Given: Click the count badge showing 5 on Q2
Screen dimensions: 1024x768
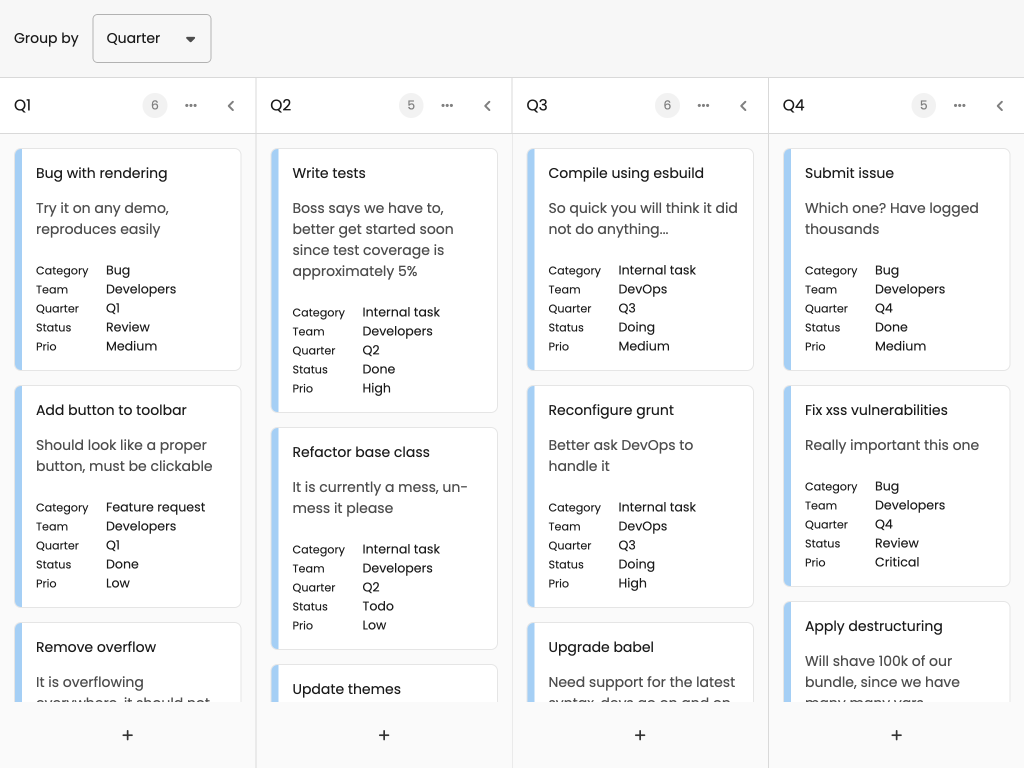Looking at the screenshot, I should (411, 105).
